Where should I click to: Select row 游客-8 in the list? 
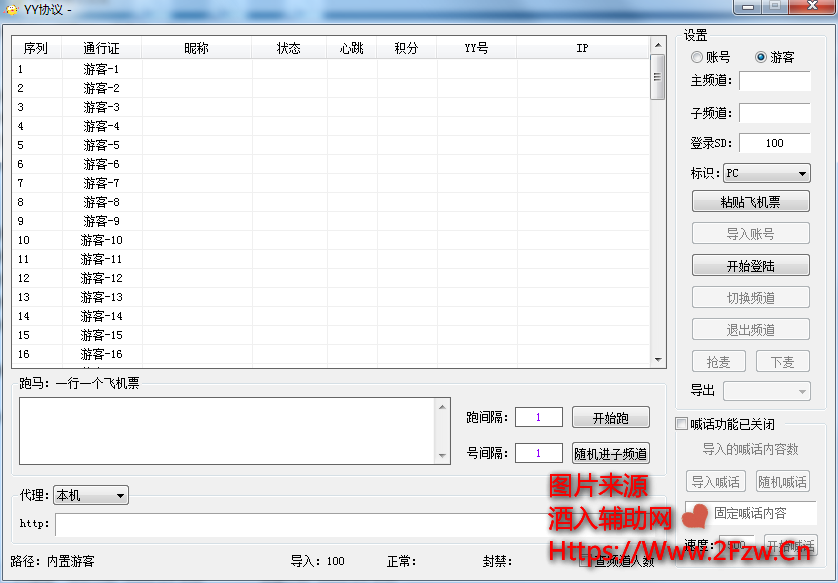[x=331, y=202]
